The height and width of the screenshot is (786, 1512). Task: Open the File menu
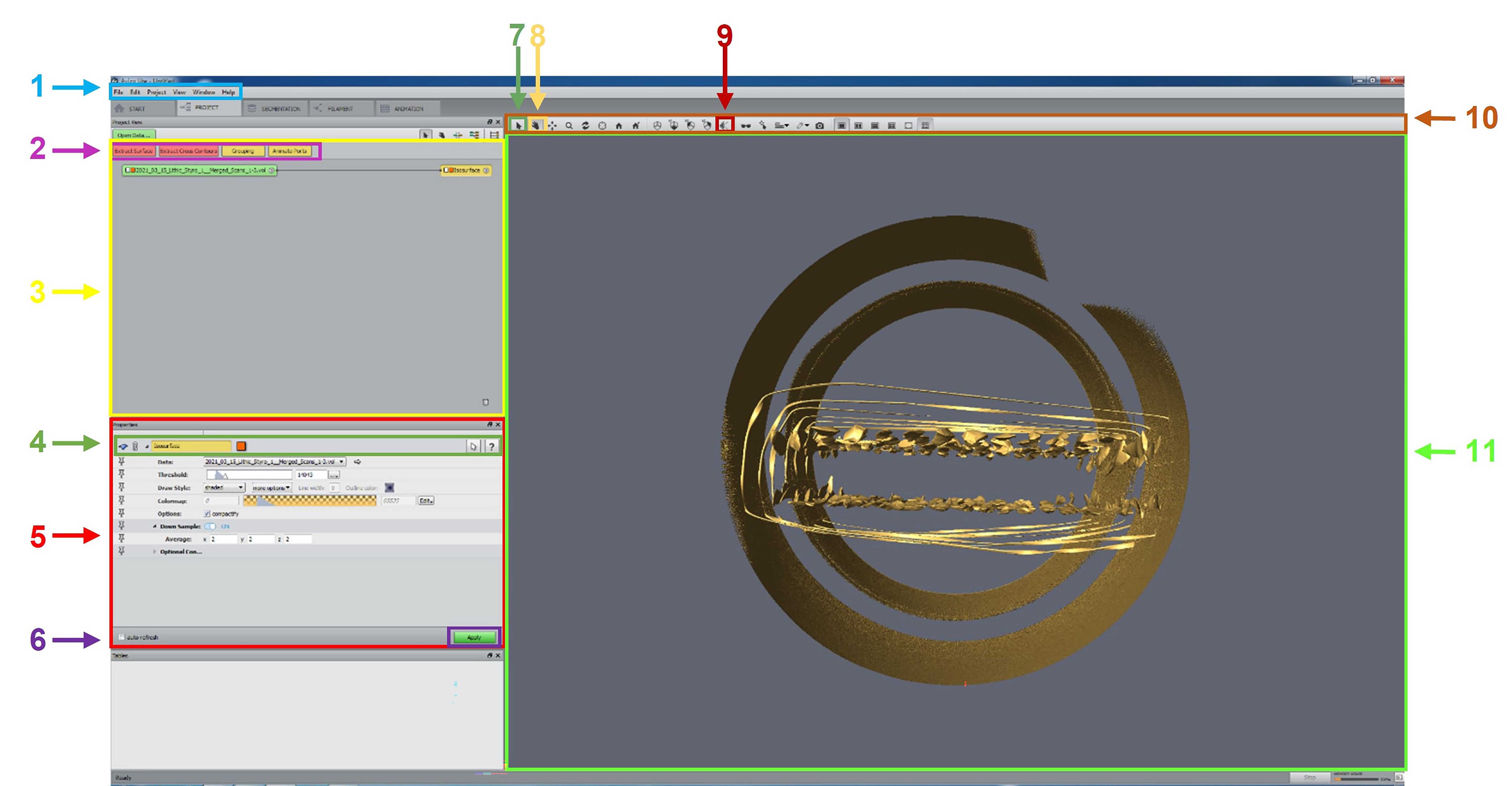point(119,92)
